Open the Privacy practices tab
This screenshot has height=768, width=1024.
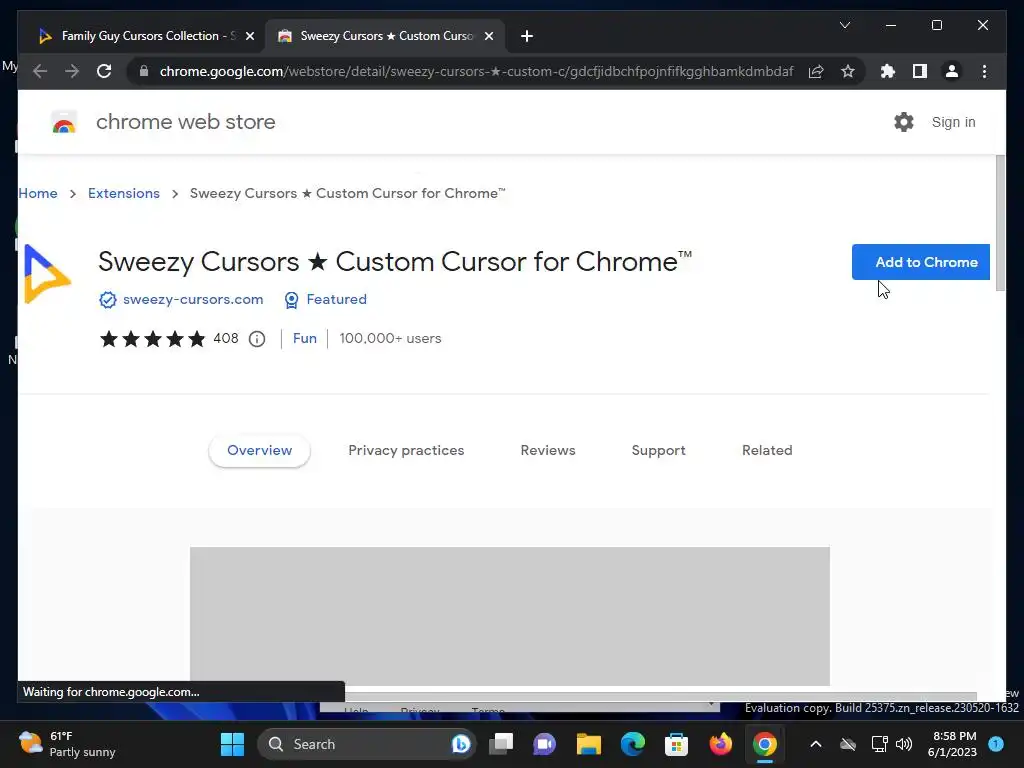click(x=406, y=450)
